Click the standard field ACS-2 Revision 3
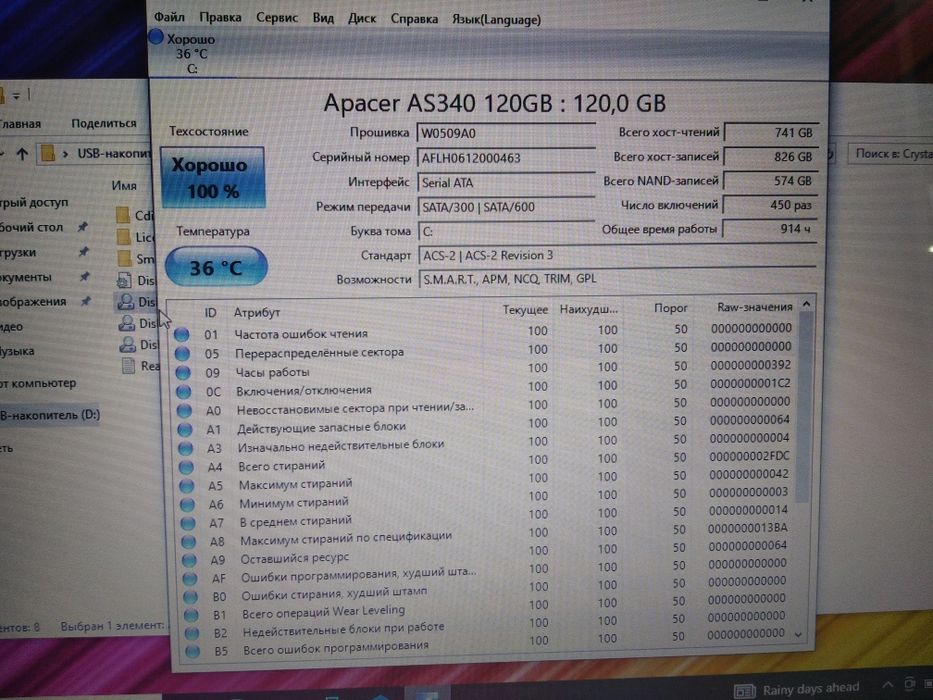The width and height of the screenshot is (933, 700). (x=617, y=255)
